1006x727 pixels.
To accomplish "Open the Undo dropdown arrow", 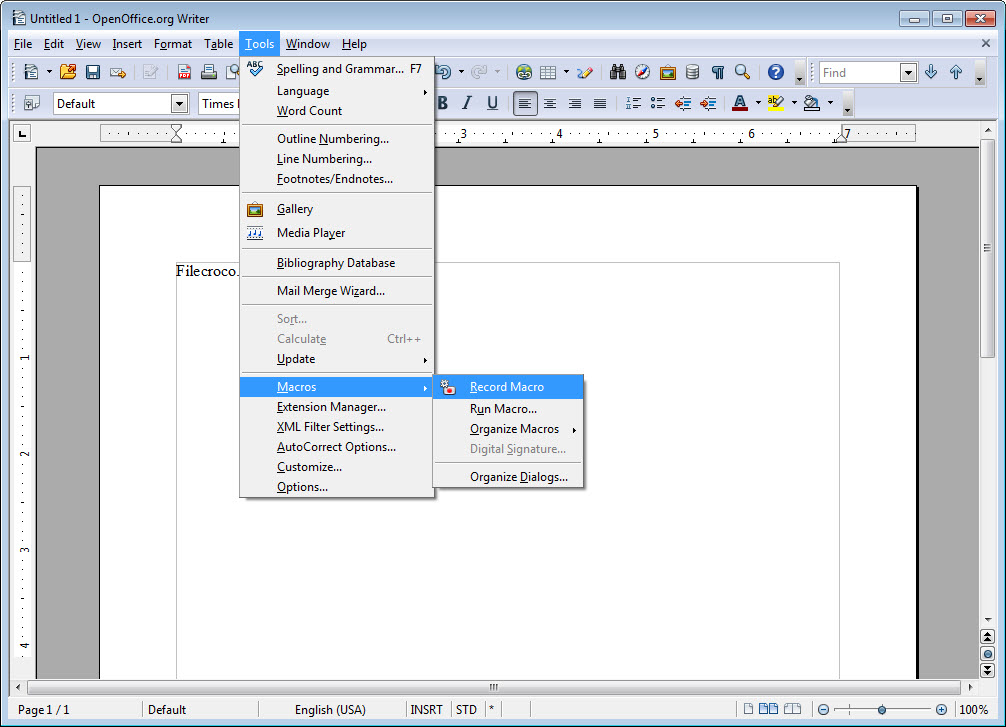I will (x=461, y=72).
